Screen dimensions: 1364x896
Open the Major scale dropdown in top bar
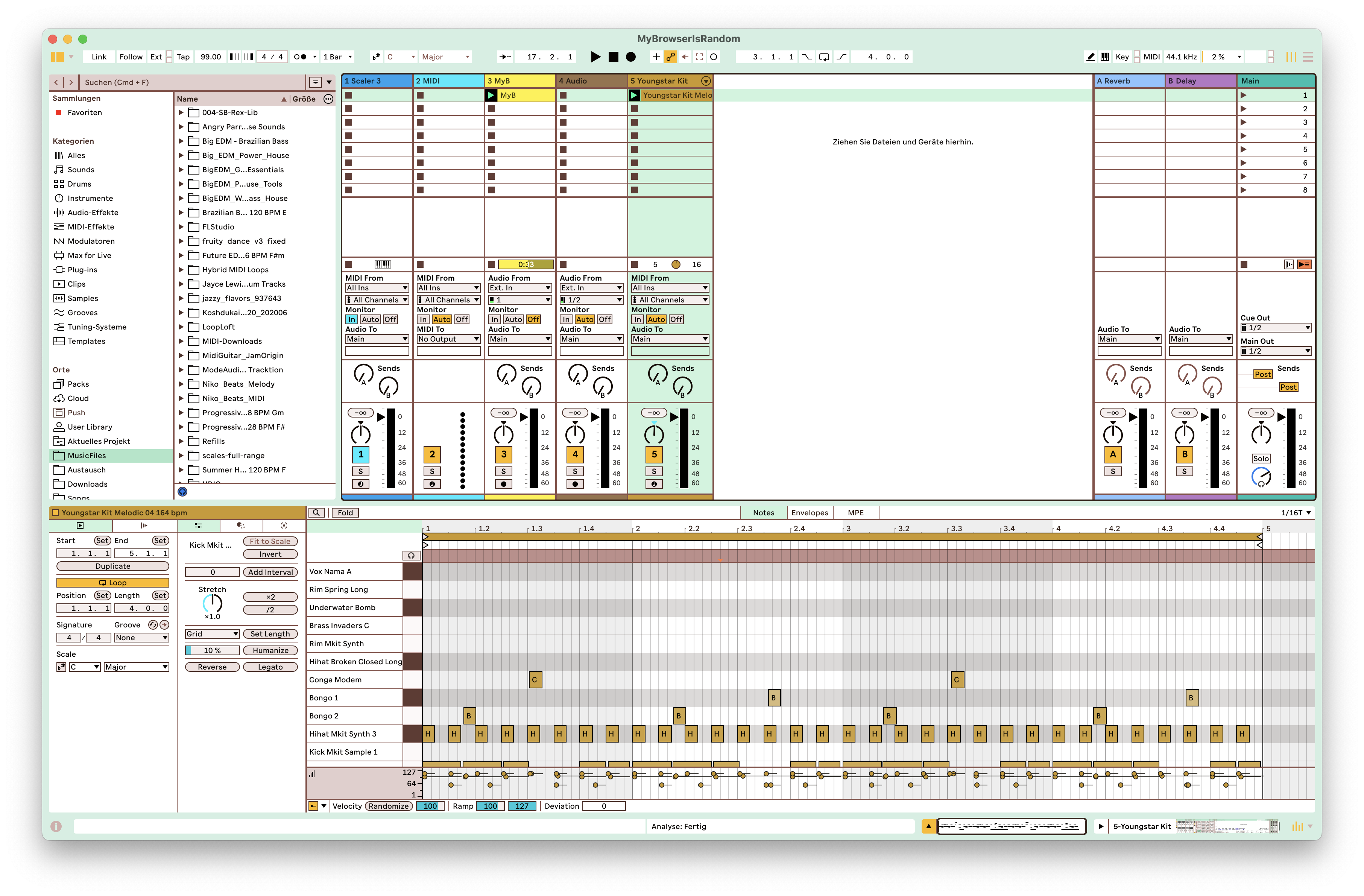446,57
